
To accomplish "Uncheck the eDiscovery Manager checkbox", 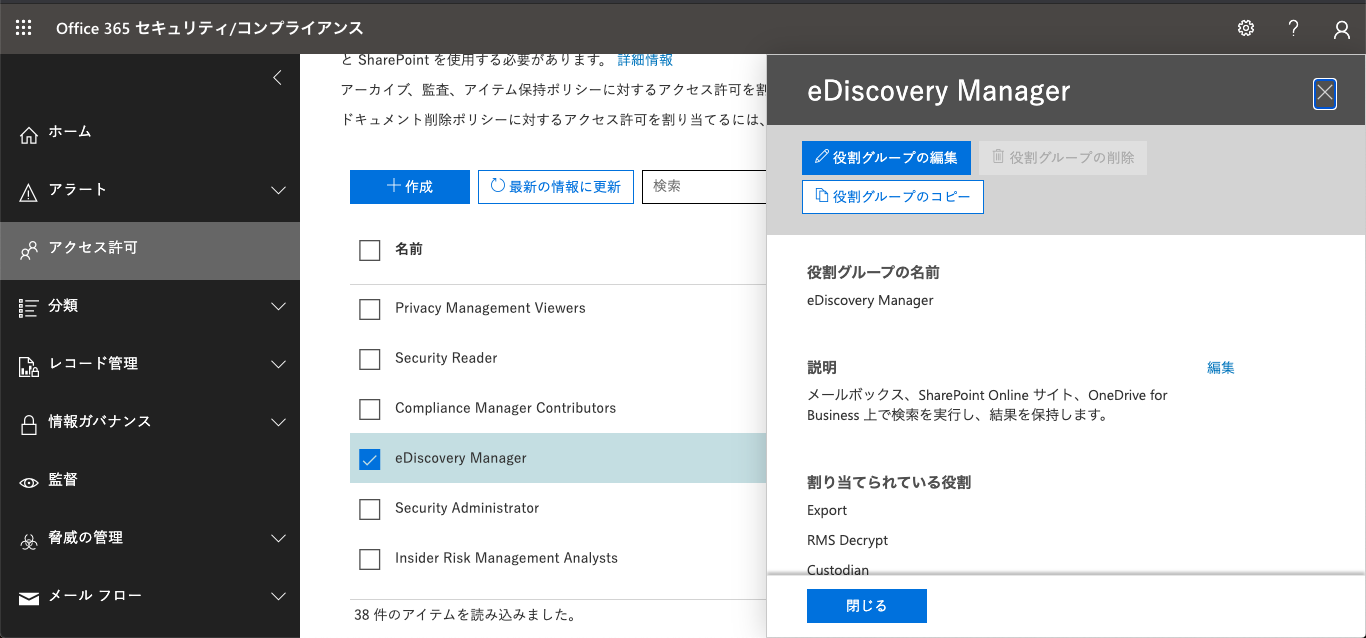I will [x=370, y=459].
